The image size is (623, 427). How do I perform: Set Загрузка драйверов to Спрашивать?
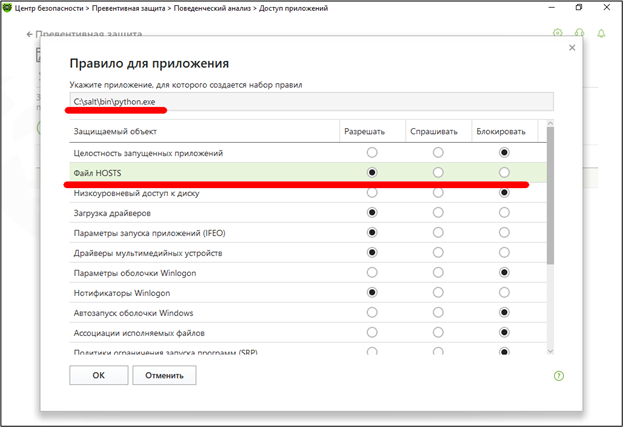(x=438, y=213)
